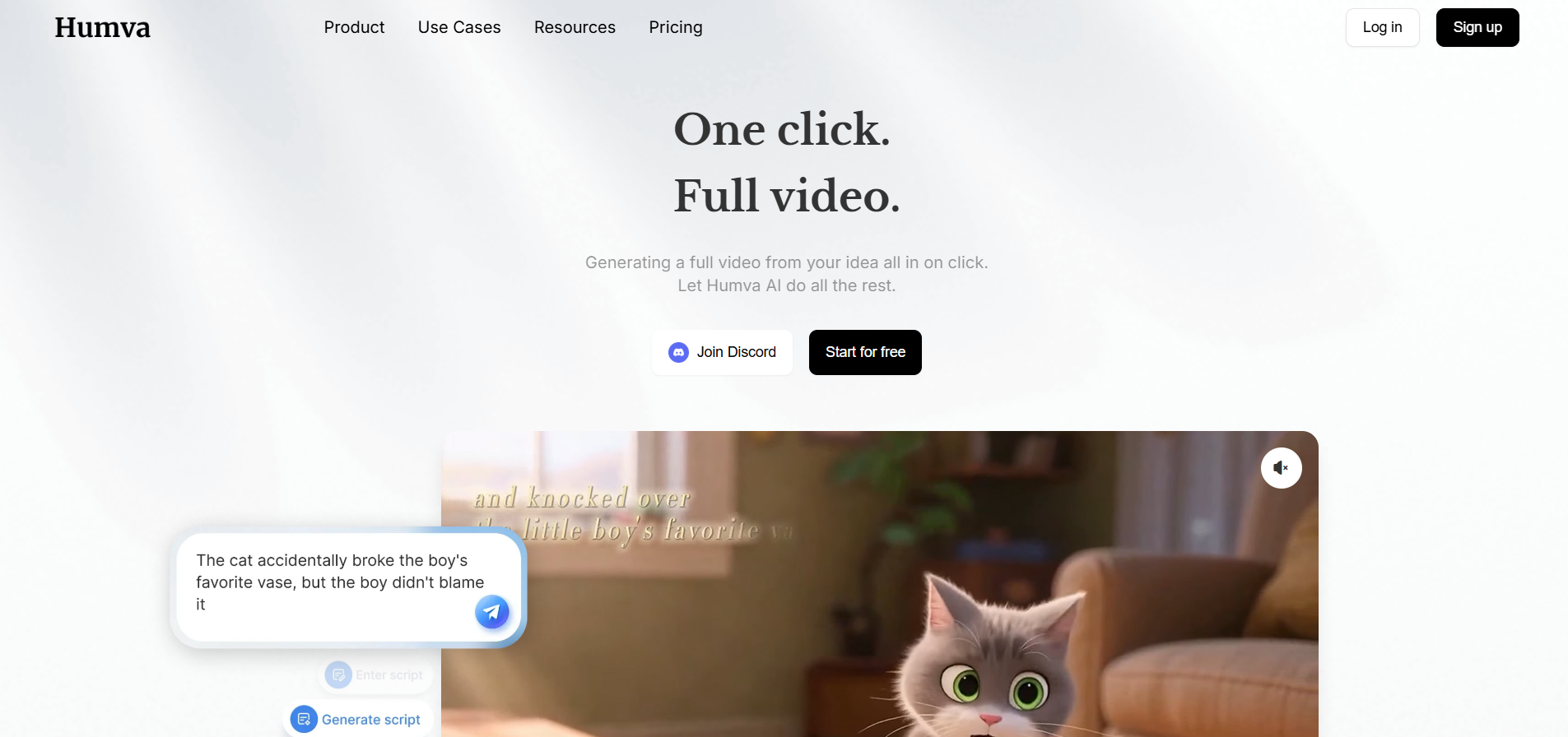
Task: Click the black Sign up button
Action: tap(1477, 27)
